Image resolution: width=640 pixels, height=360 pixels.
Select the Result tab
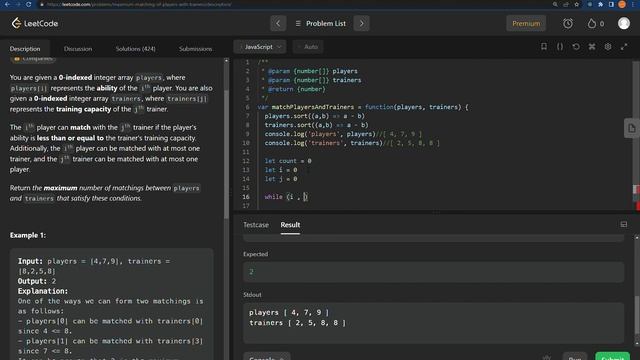click(x=290, y=225)
